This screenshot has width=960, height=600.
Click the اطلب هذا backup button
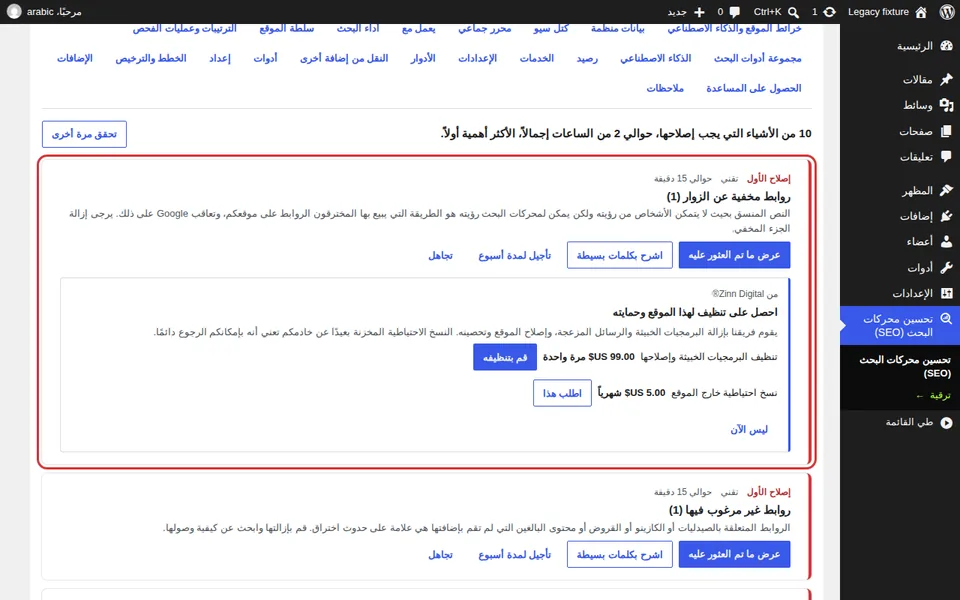[562, 393]
